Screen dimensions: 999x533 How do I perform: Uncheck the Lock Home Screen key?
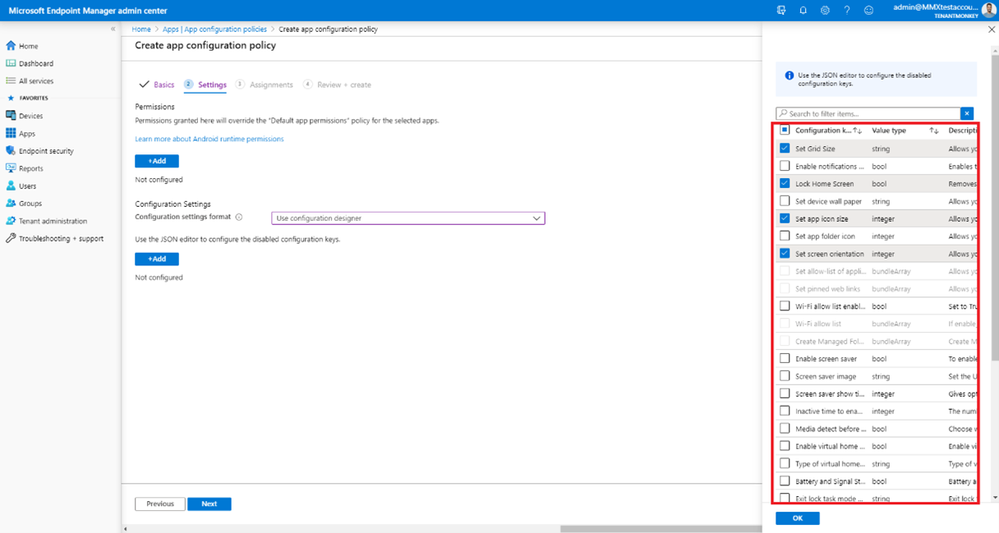(784, 183)
